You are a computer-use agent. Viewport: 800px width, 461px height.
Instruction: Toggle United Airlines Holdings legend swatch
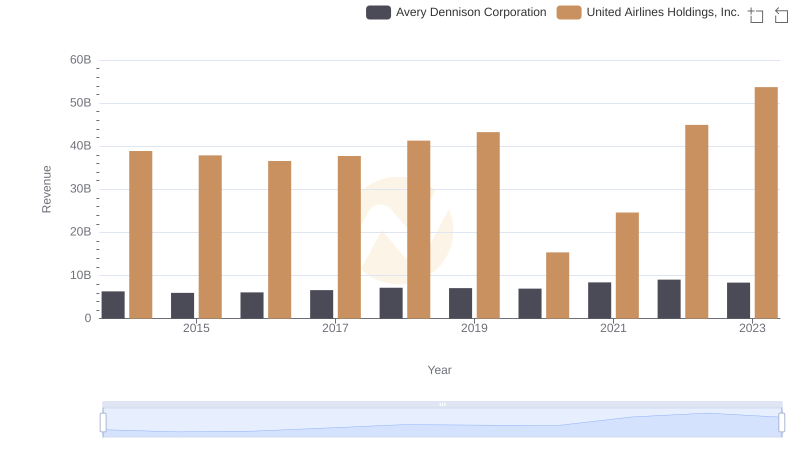pyautogui.click(x=569, y=12)
